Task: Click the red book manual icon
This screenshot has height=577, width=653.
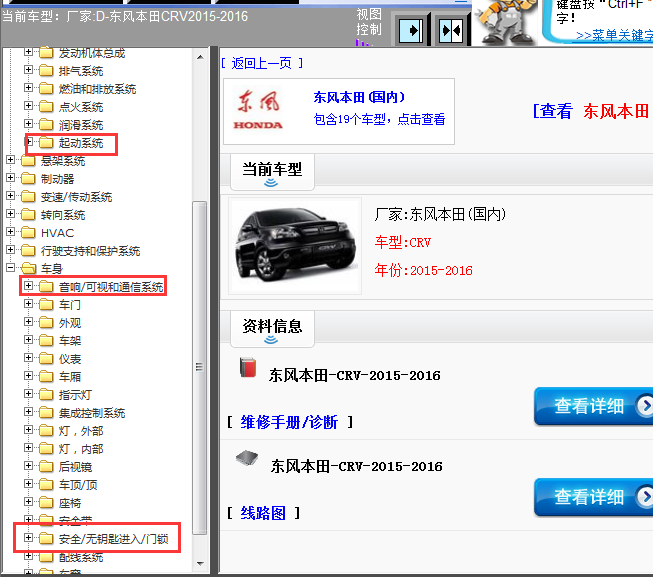Action: coord(248,367)
